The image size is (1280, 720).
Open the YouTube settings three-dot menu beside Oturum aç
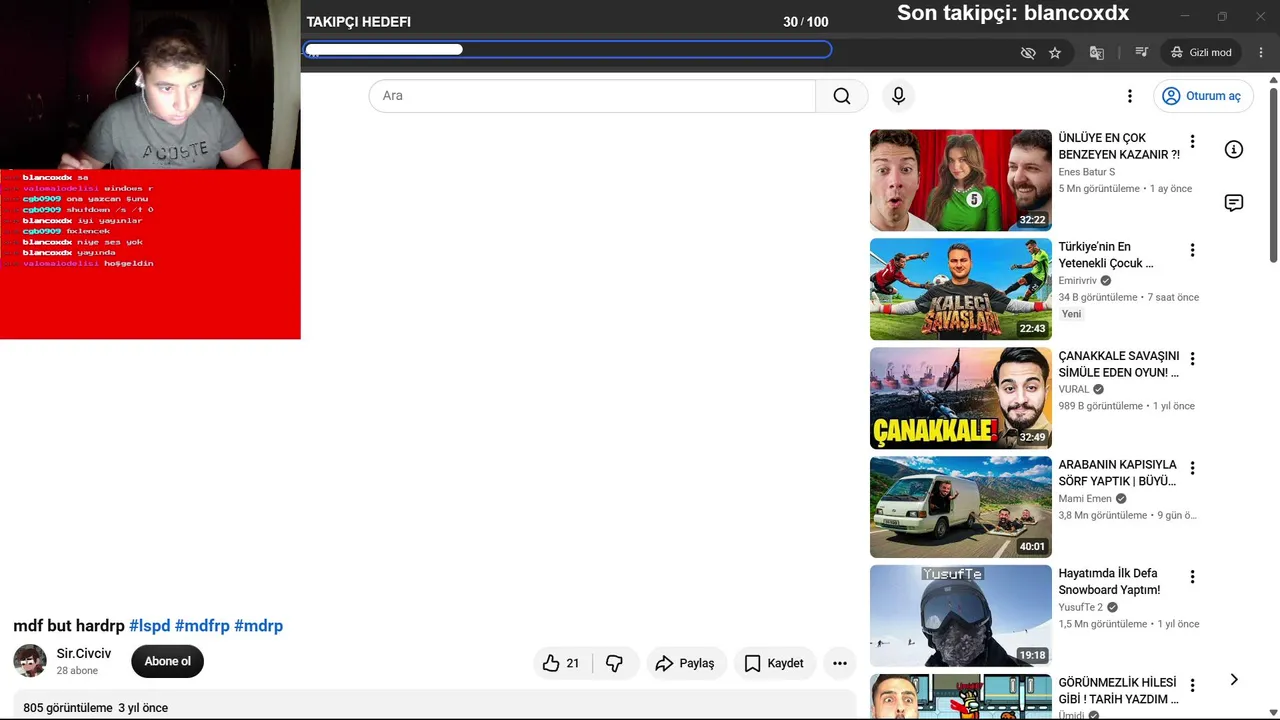click(1130, 96)
